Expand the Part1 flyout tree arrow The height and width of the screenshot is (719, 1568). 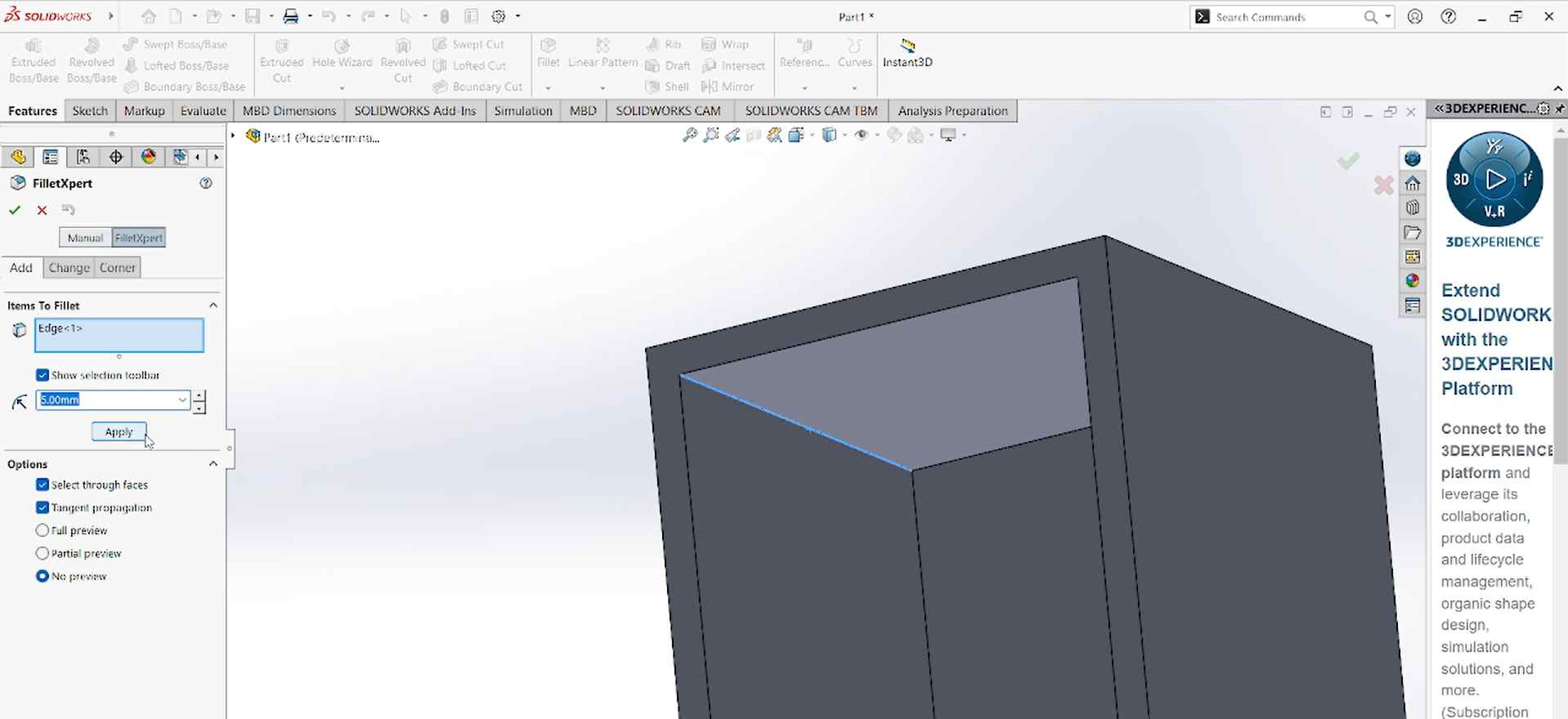pos(233,136)
